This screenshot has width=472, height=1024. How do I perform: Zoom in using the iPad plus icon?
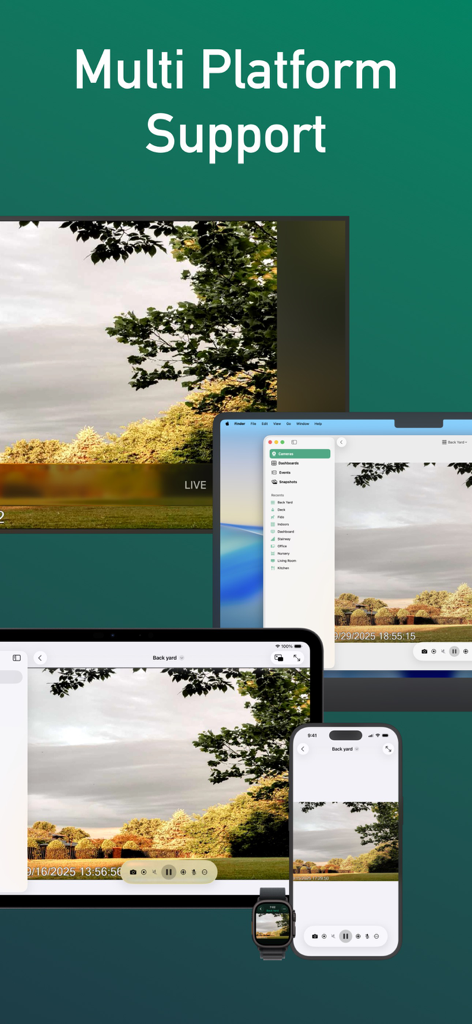pos(183,872)
